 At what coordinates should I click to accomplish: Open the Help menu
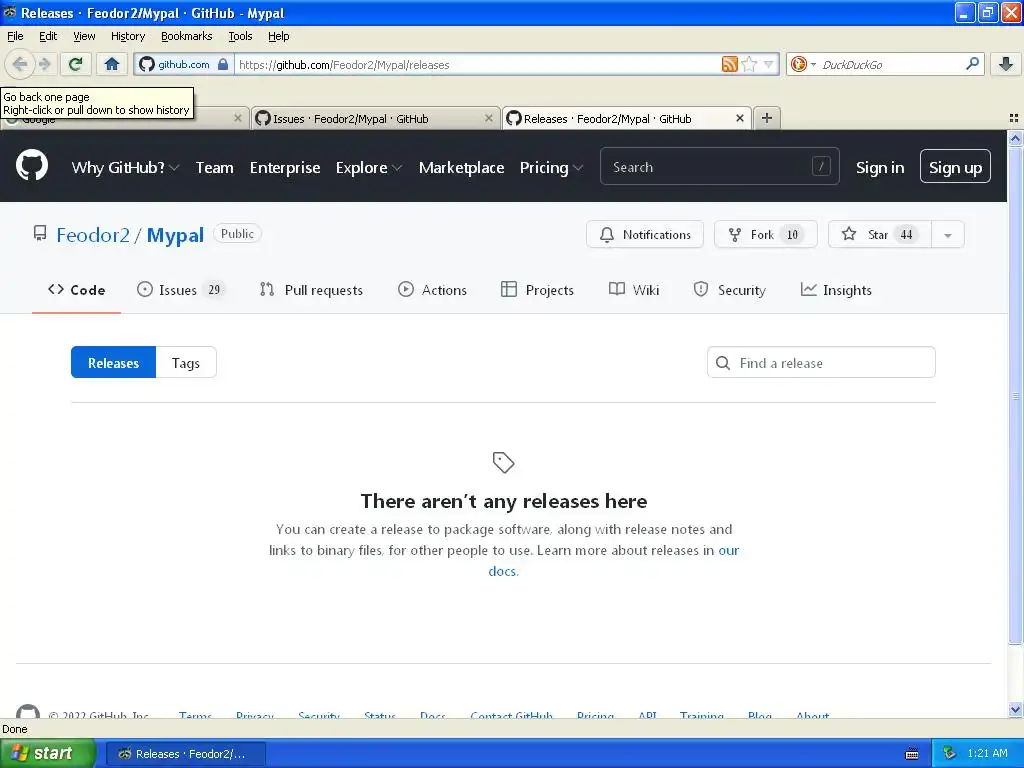(x=278, y=36)
